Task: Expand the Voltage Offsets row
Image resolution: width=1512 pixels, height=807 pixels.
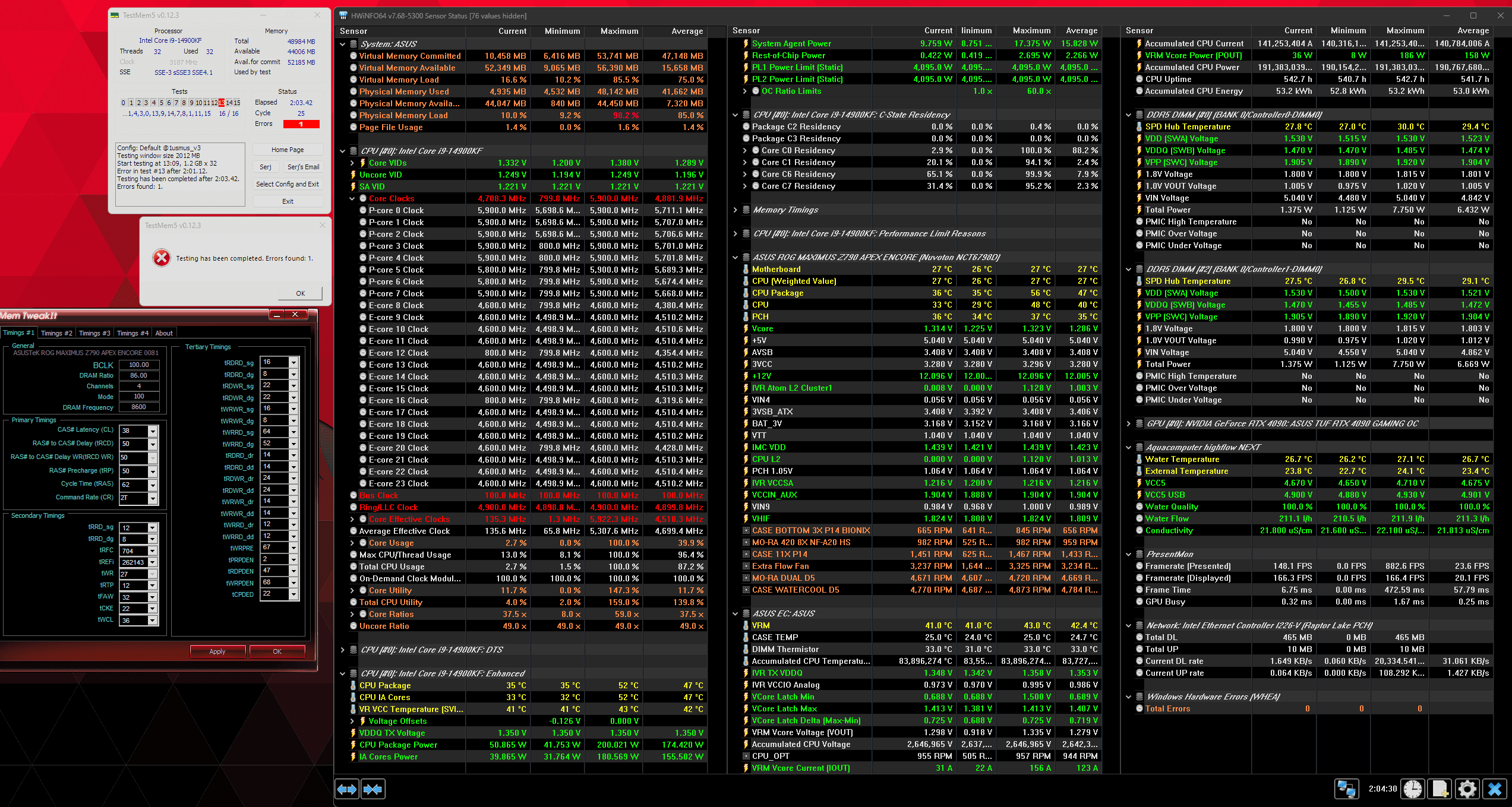Action: point(352,721)
